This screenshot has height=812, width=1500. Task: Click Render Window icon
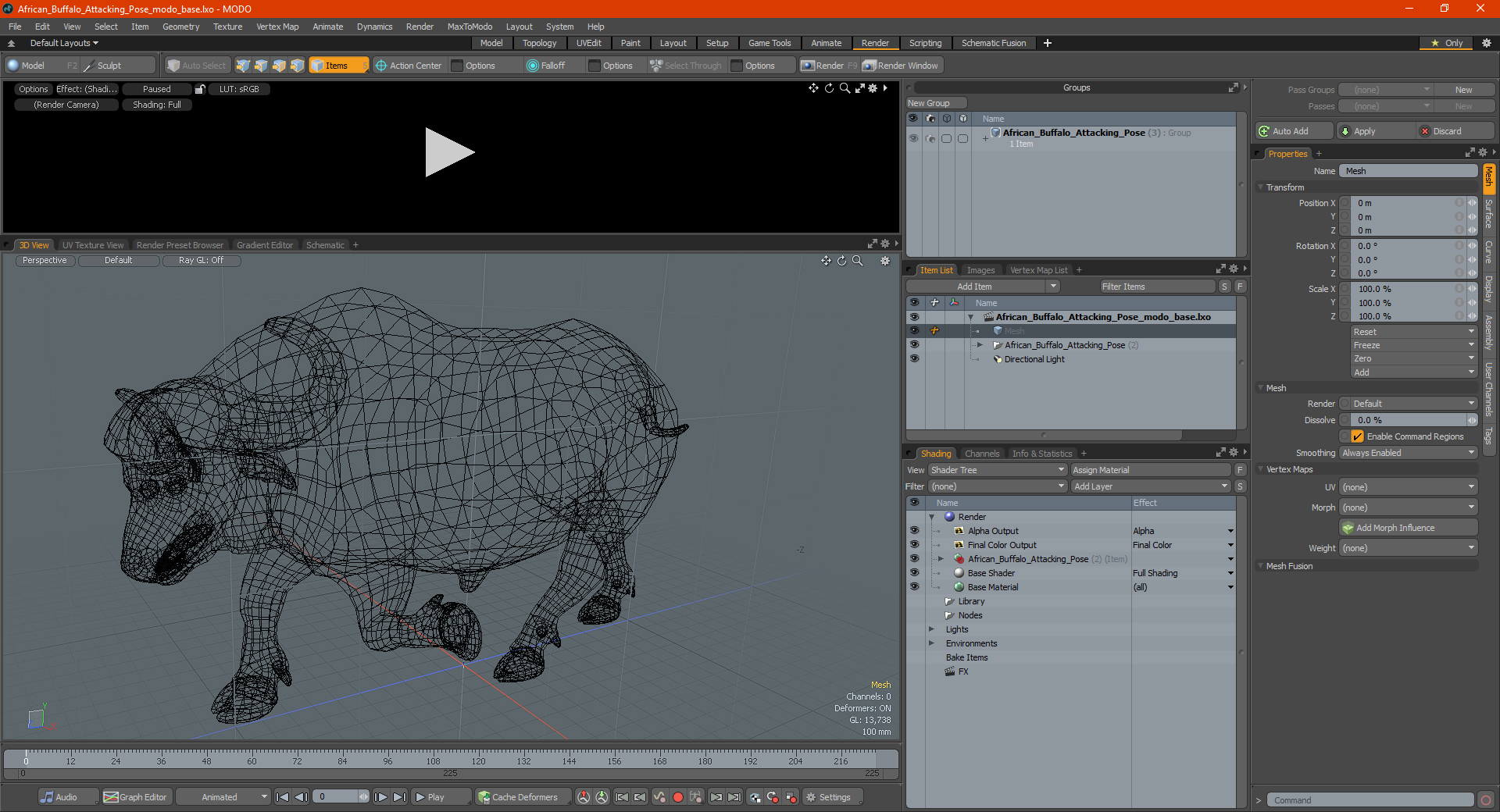point(901,66)
